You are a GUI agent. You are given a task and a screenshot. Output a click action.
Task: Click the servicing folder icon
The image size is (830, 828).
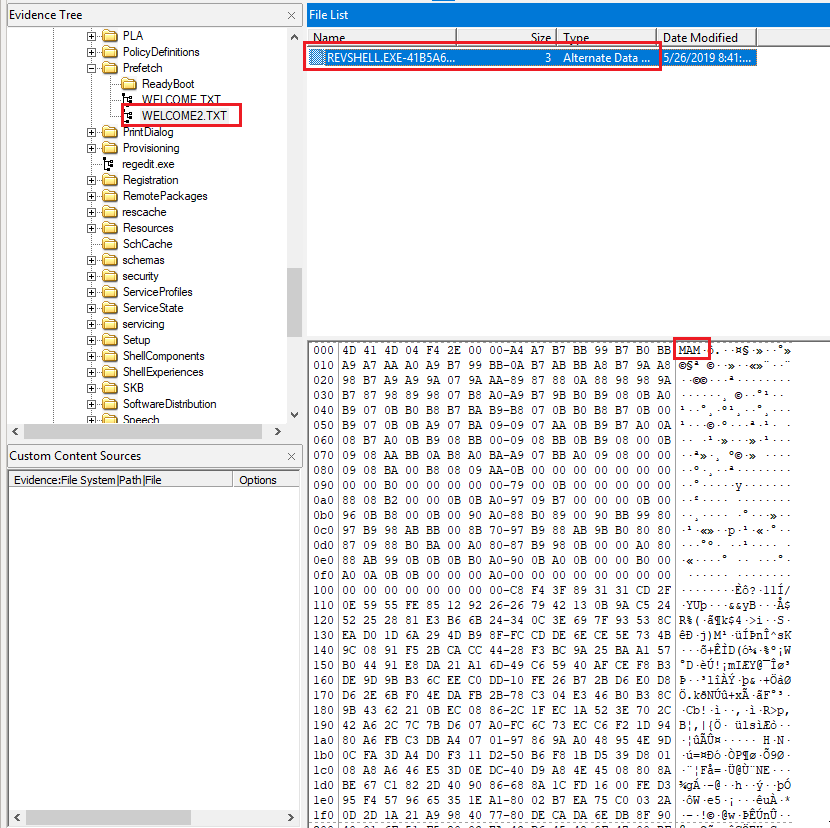[110, 324]
